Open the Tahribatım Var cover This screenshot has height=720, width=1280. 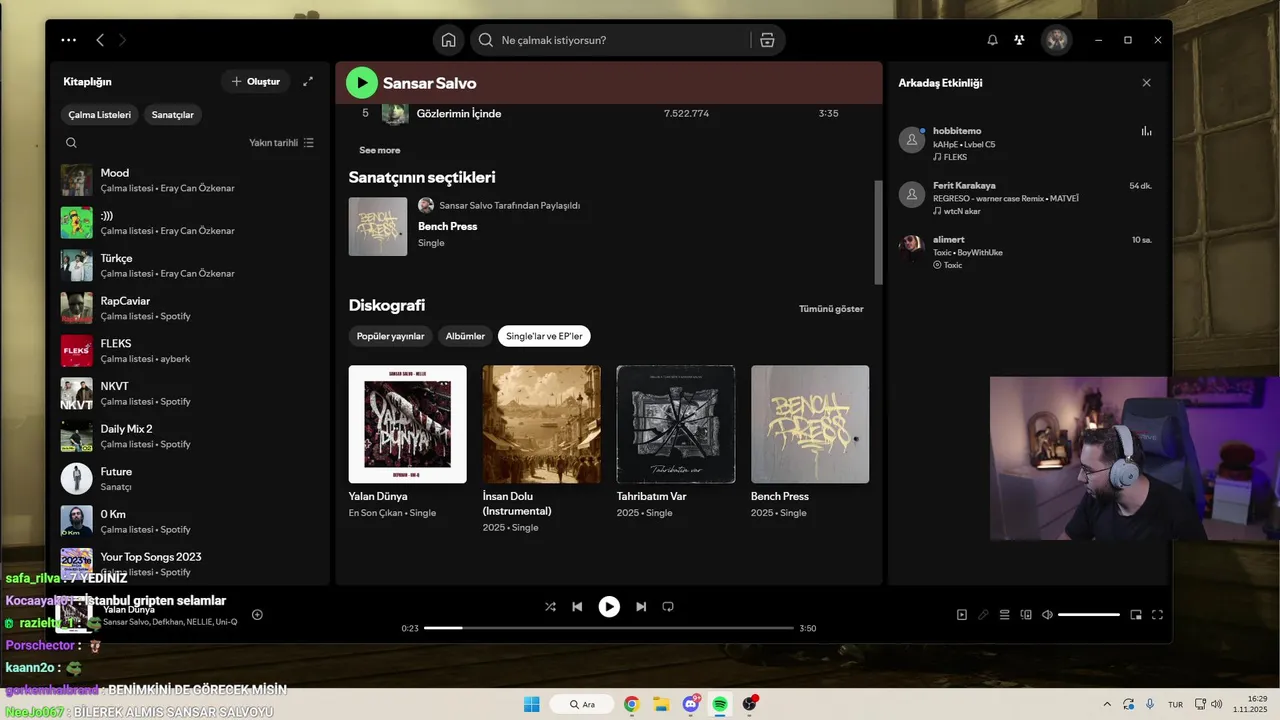click(676, 424)
